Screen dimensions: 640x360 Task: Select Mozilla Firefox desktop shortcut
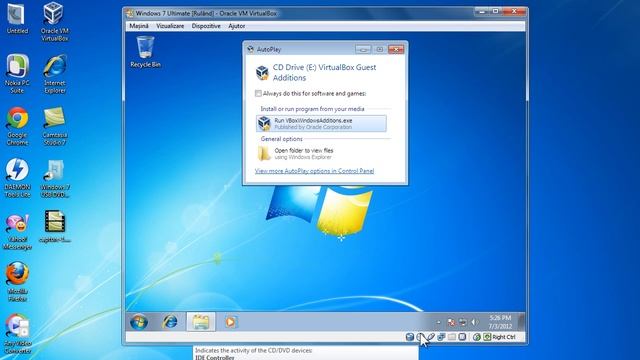coord(17,282)
